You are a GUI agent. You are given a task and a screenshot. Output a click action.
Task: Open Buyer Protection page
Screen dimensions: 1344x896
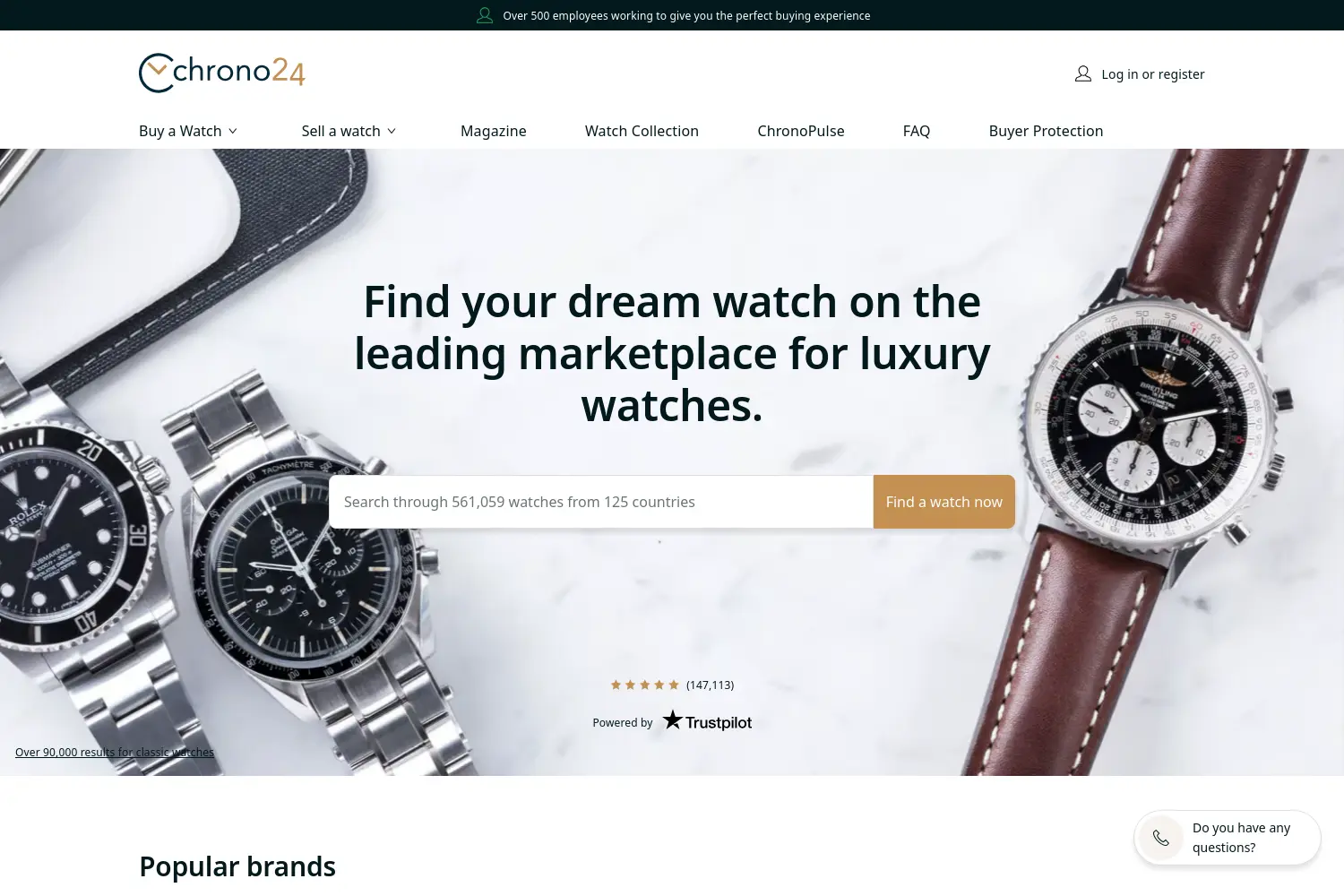pos(1046,131)
